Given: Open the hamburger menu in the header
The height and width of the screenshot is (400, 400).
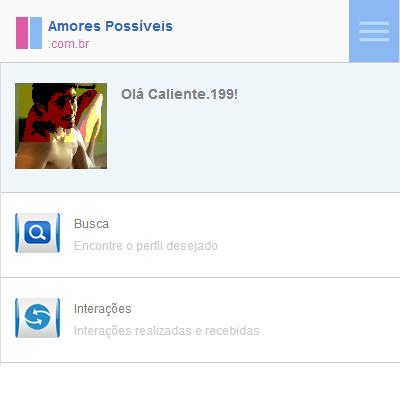Looking at the screenshot, I should [374, 31].
